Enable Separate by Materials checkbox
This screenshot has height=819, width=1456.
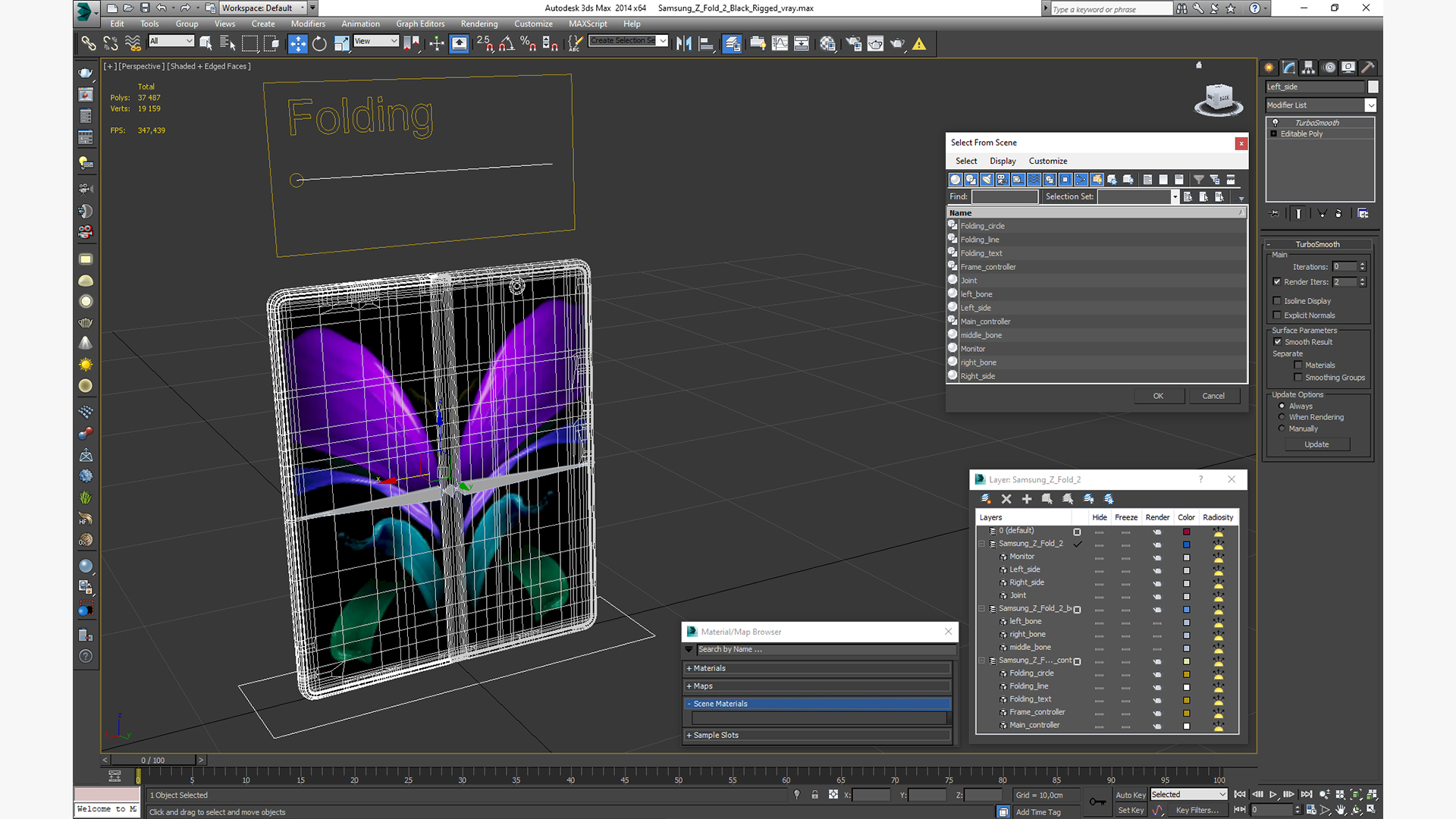[x=1298, y=365]
